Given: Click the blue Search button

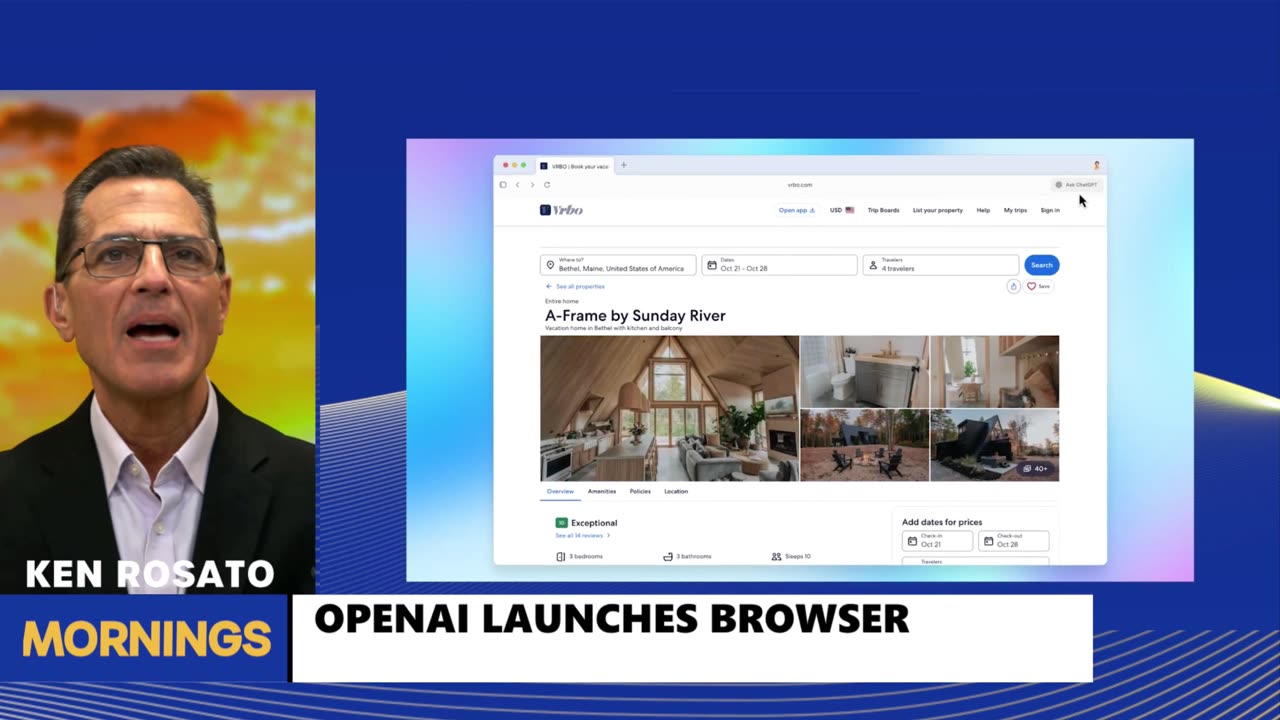Looking at the screenshot, I should [x=1041, y=265].
